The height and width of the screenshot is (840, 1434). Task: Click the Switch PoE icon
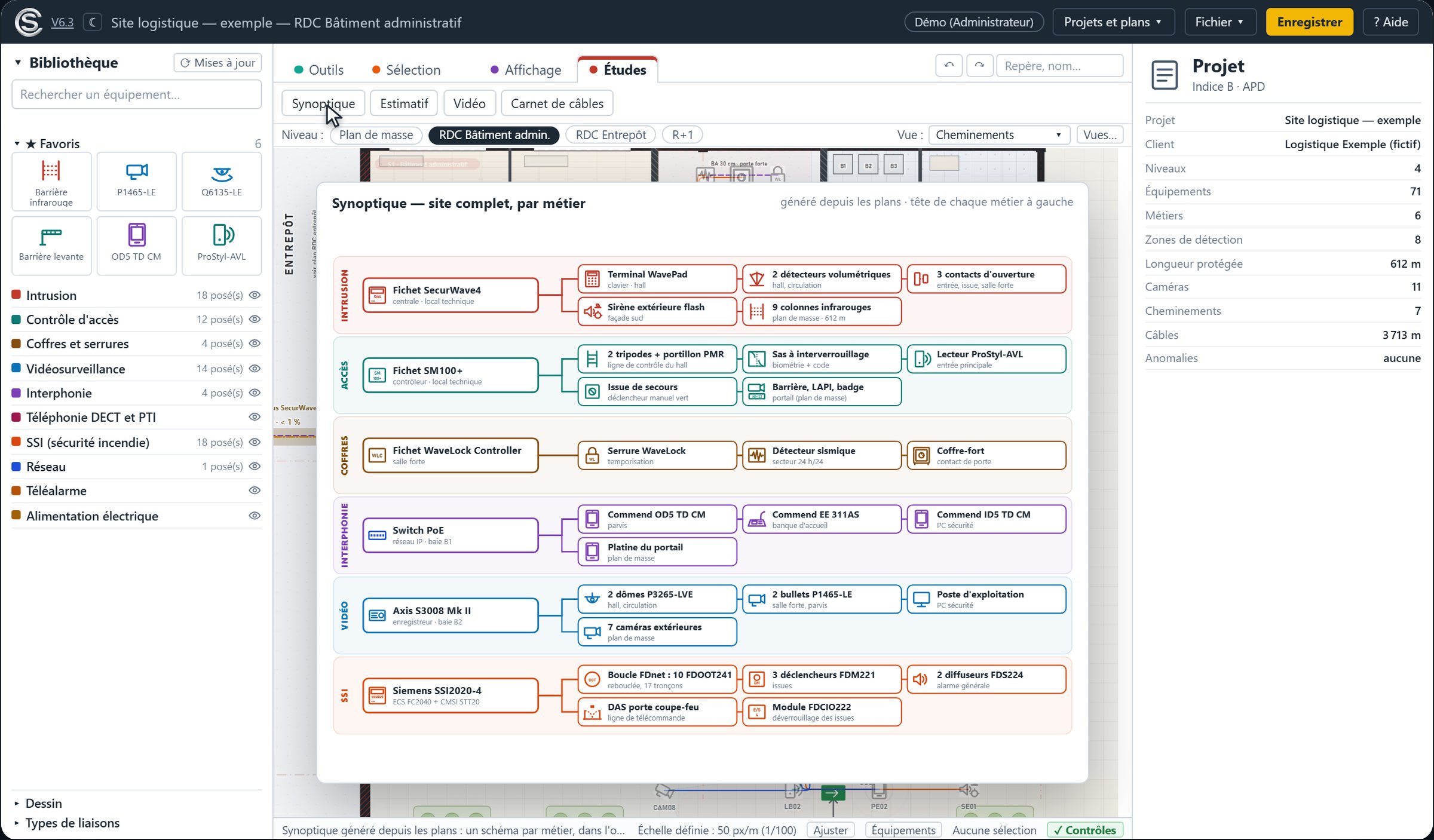click(x=377, y=535)
